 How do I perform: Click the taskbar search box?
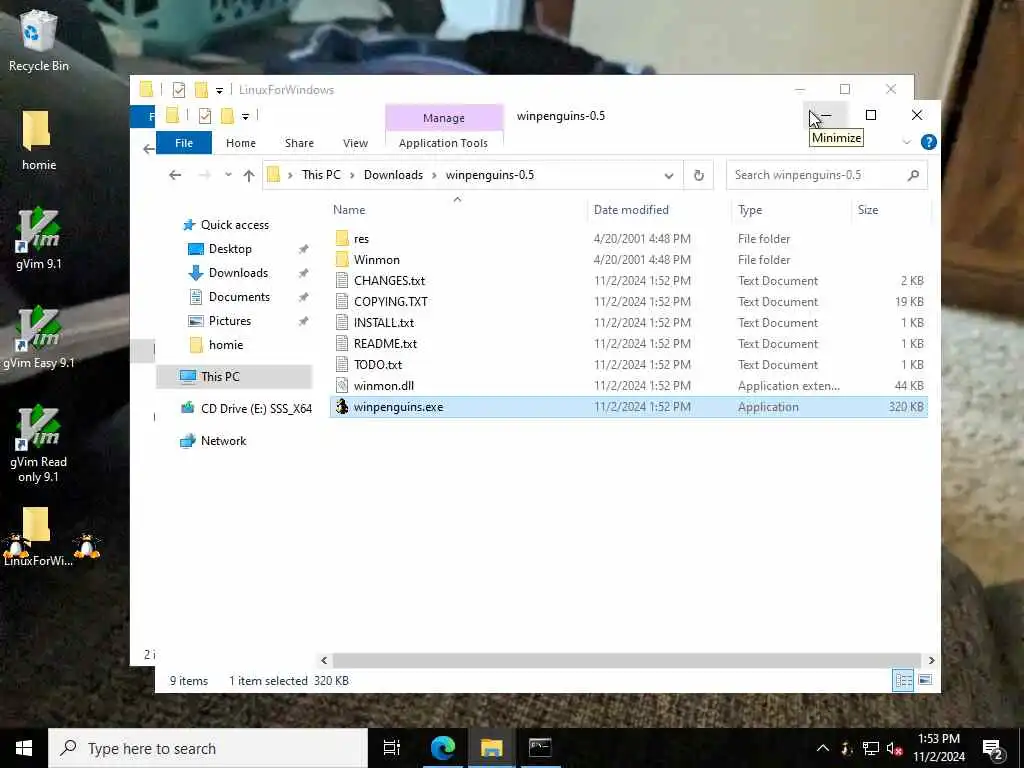pos(208,748)
